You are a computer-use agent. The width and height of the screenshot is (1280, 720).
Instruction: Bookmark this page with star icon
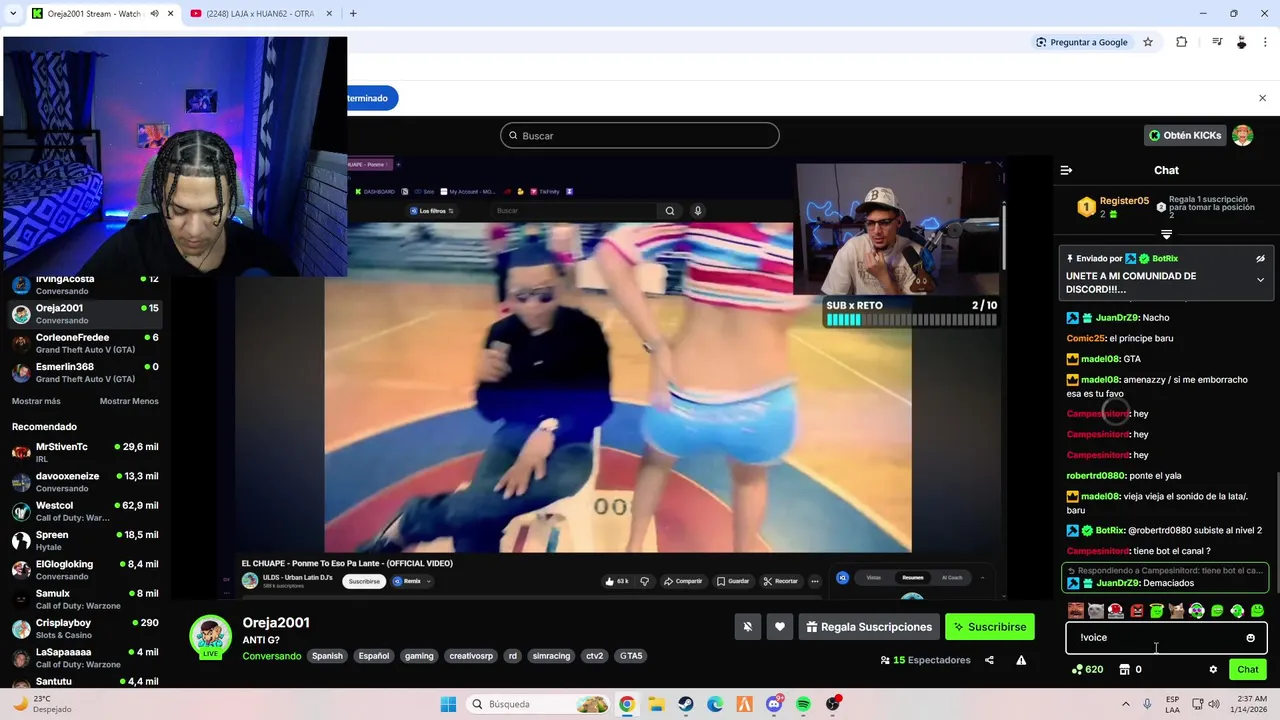click(x=1148, y=42)
